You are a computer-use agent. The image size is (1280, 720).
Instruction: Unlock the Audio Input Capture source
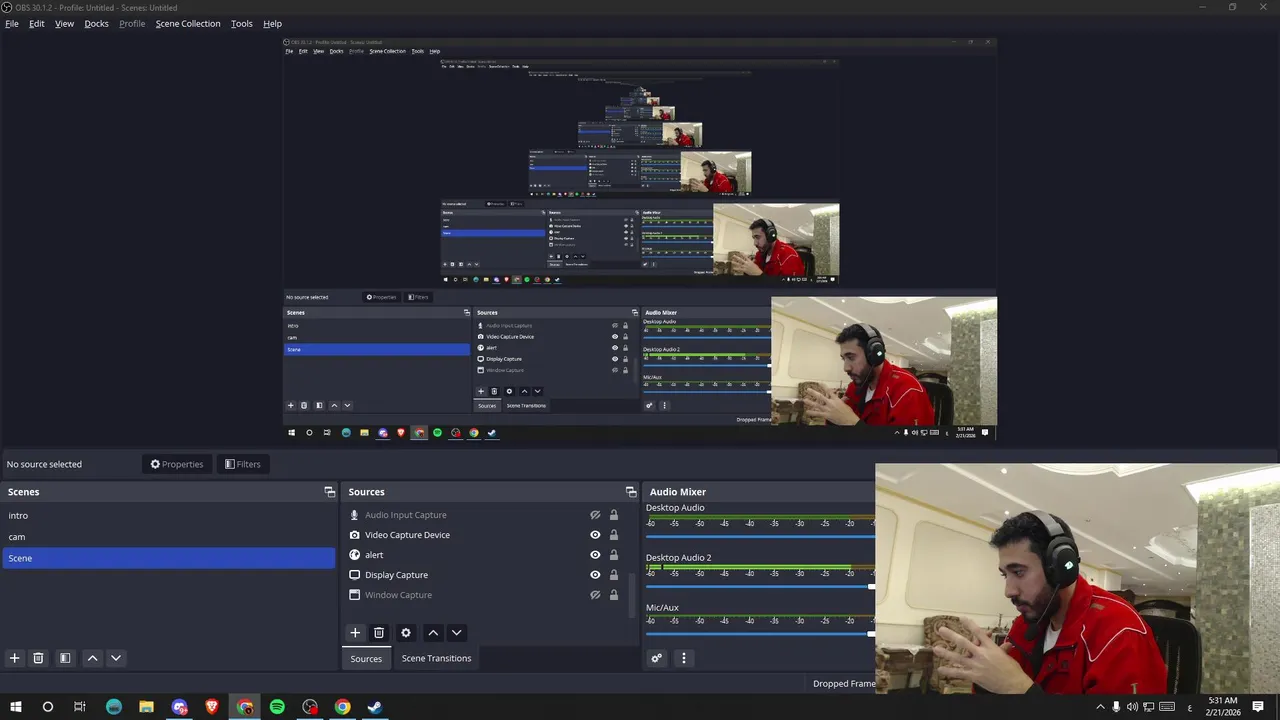[x=614, y=515]
